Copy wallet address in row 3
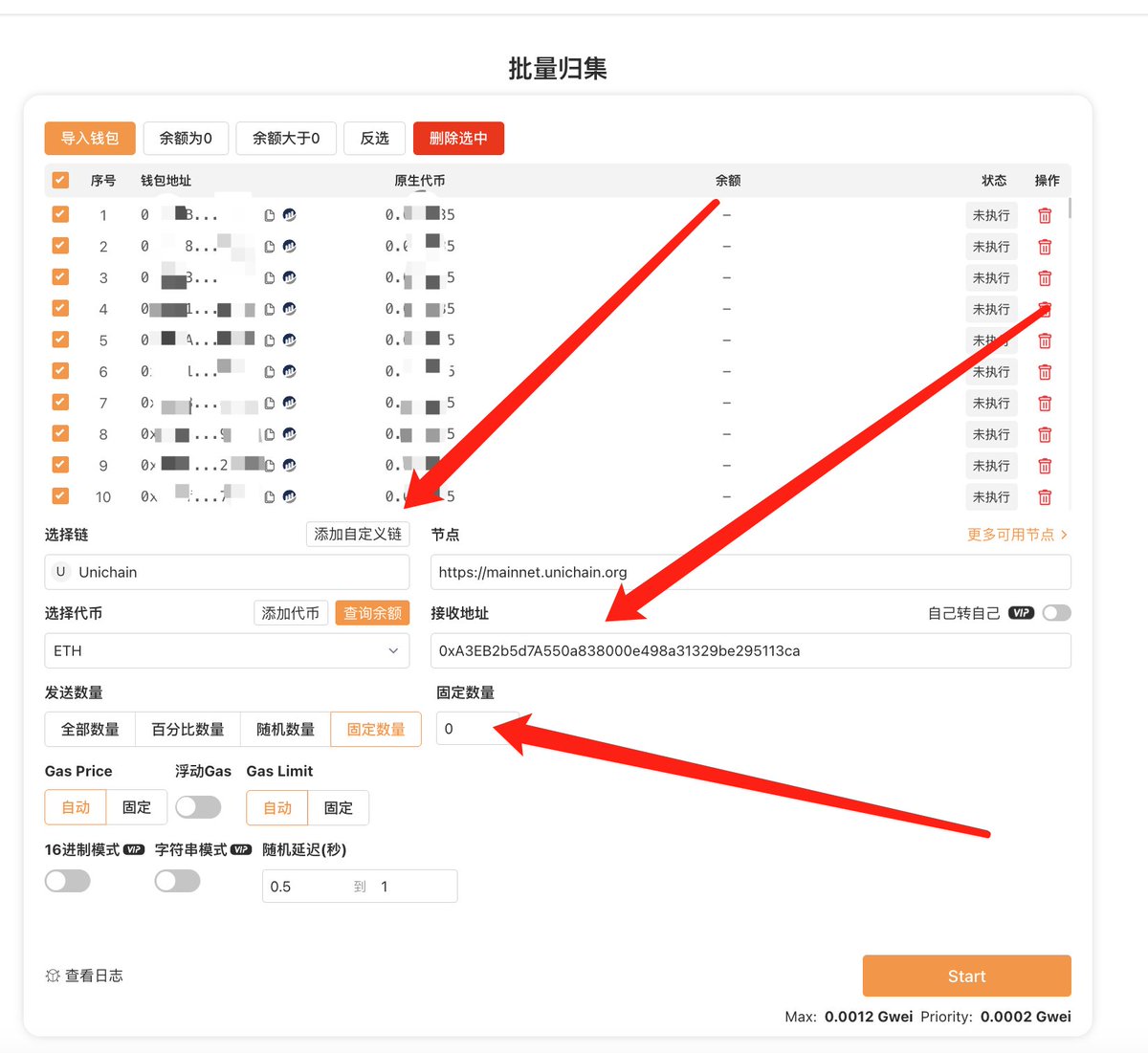 pyautogui.click(x=270, y=278)
